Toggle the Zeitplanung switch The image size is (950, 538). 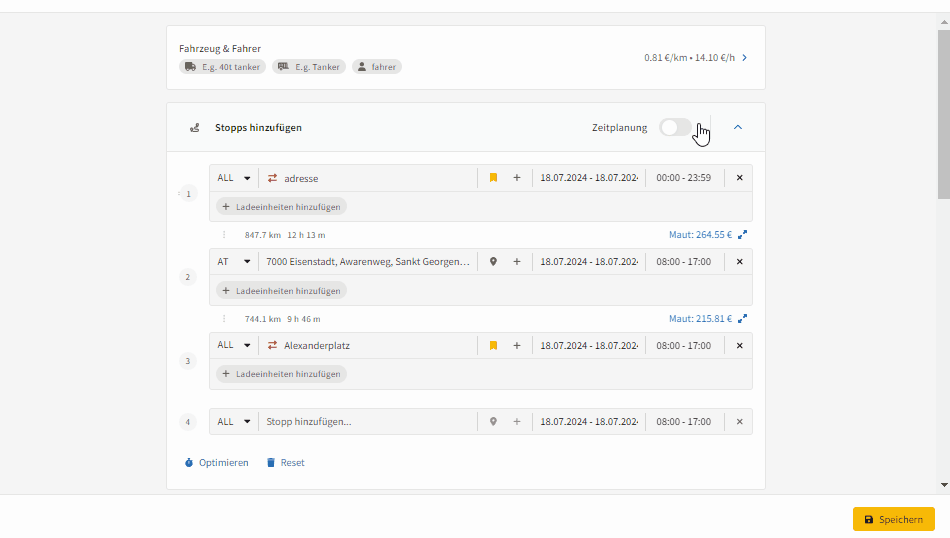click(x=675, y=128)
